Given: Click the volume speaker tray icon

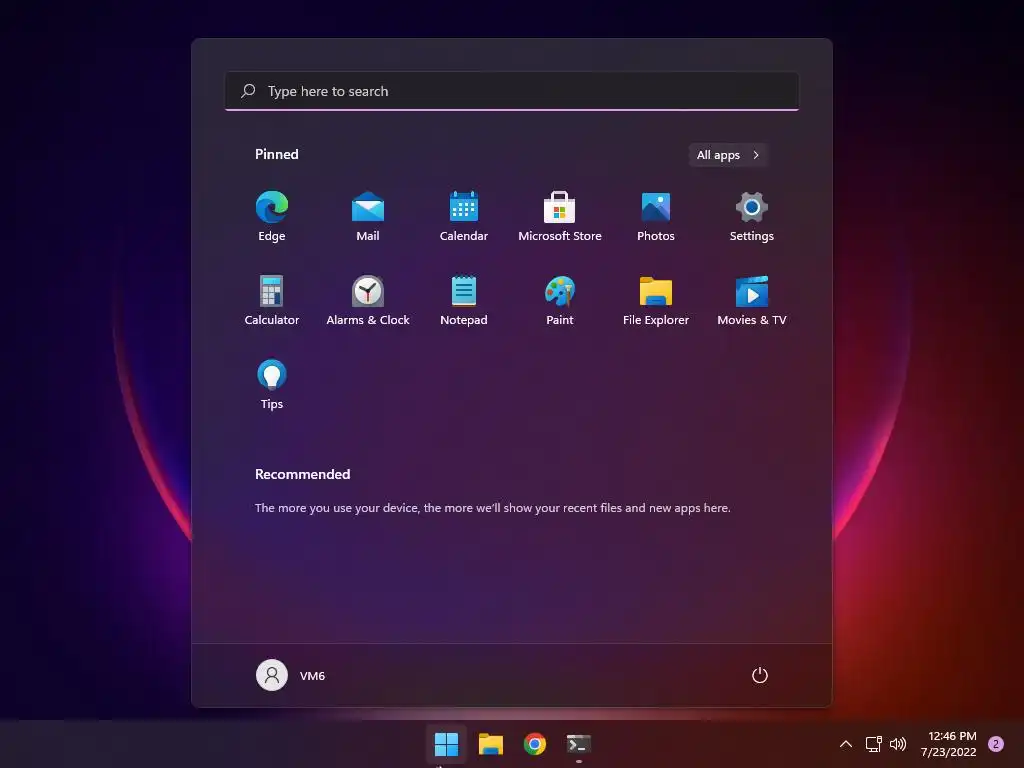Looking at the screenshot, I should pyautogui.click(x=898, y=744).
